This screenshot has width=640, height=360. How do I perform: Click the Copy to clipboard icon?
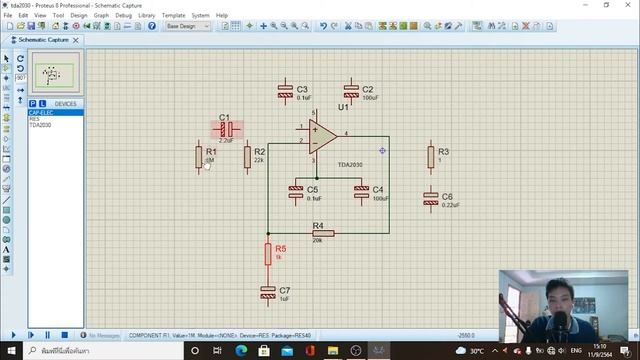click(358, 26)
